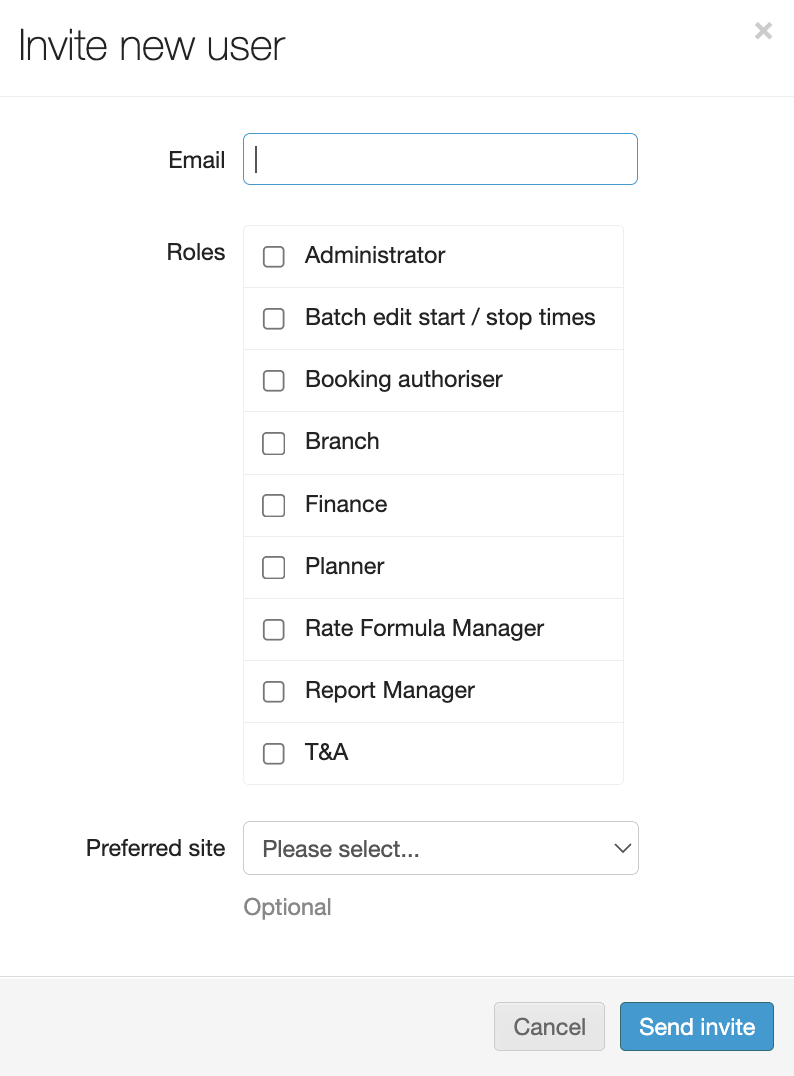This screenshot has width=794, height=1076.
Task: Click the Rate Formula Manager label
Action: pos(424,629)
